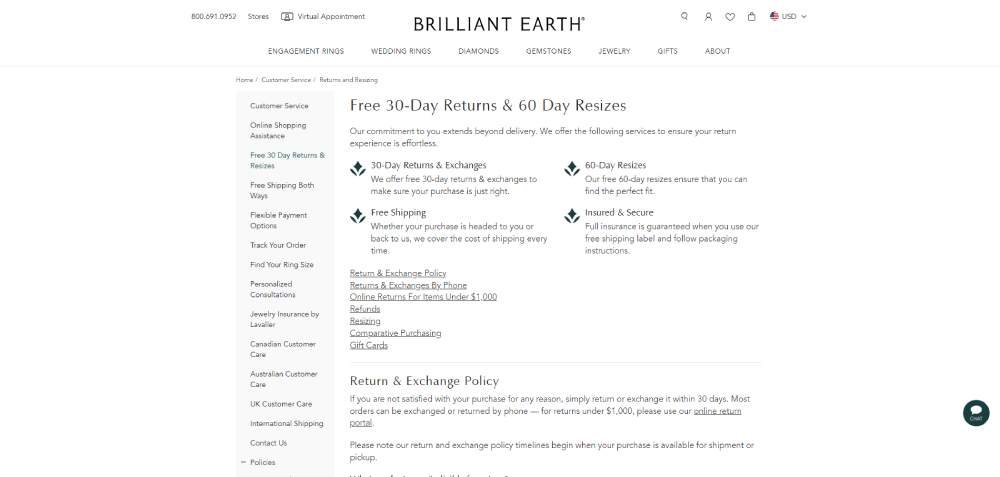The height and width of the screenshot is (477, 1000).
Task: Click the 60-Day Resizes diamond icon
Action: (x=572, y=169)
